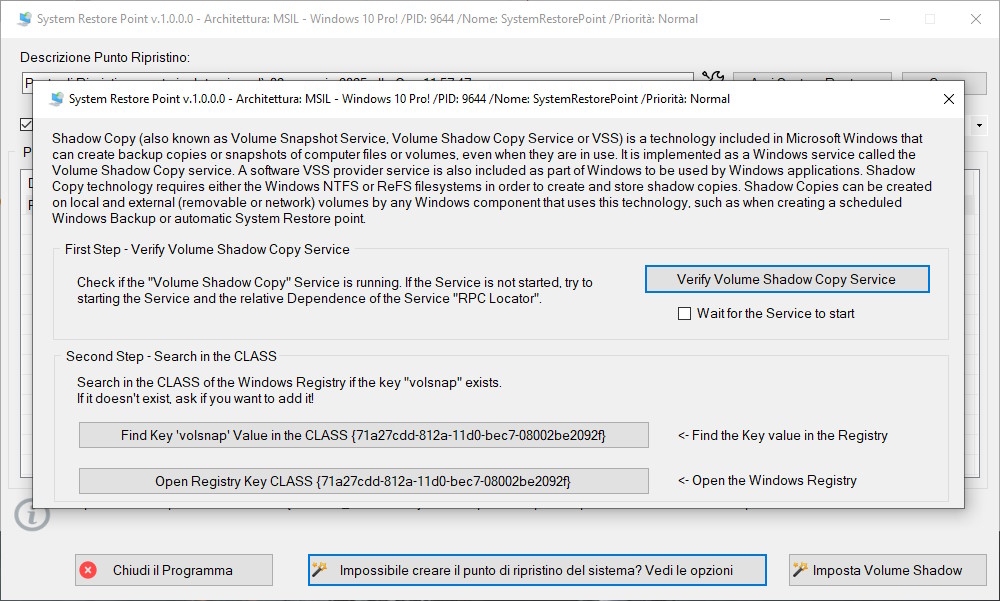Click the Descrizione Punto Ripristino text field
1000x601 pixels.
click(357, 83)
